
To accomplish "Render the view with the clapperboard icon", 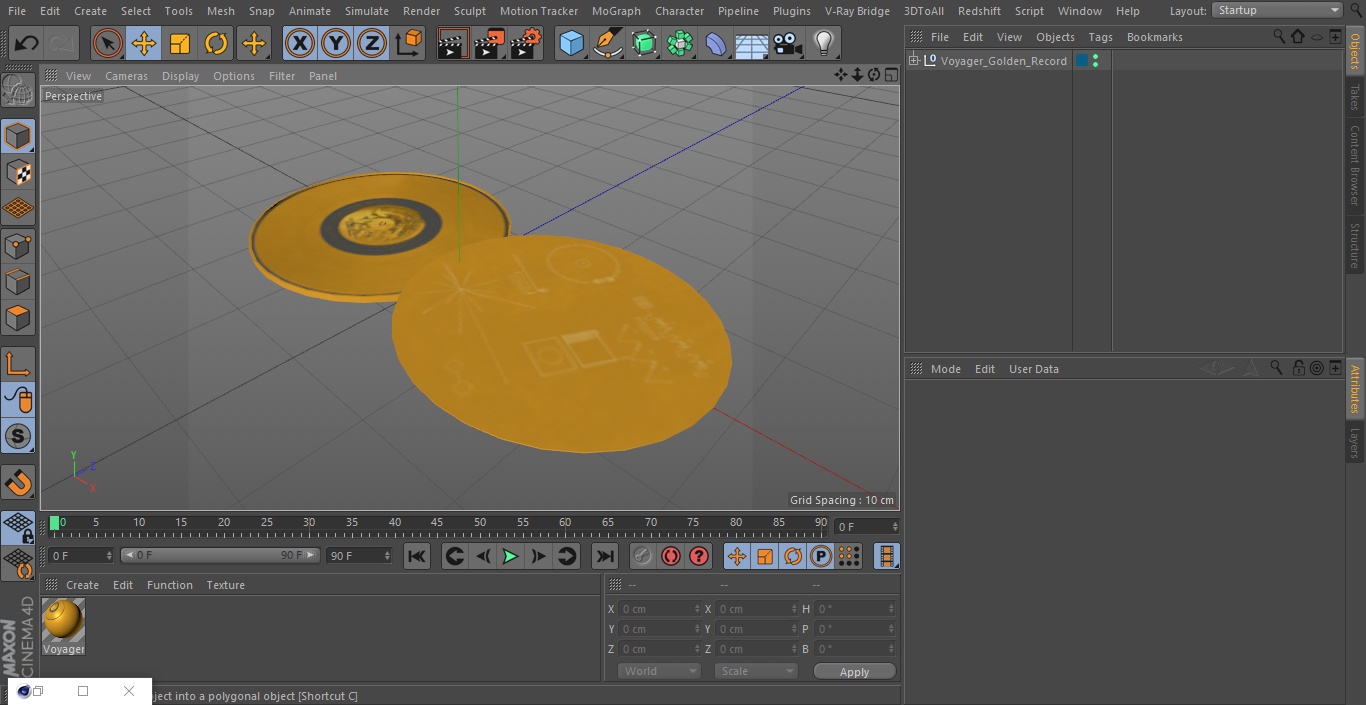I will [453, 44].
